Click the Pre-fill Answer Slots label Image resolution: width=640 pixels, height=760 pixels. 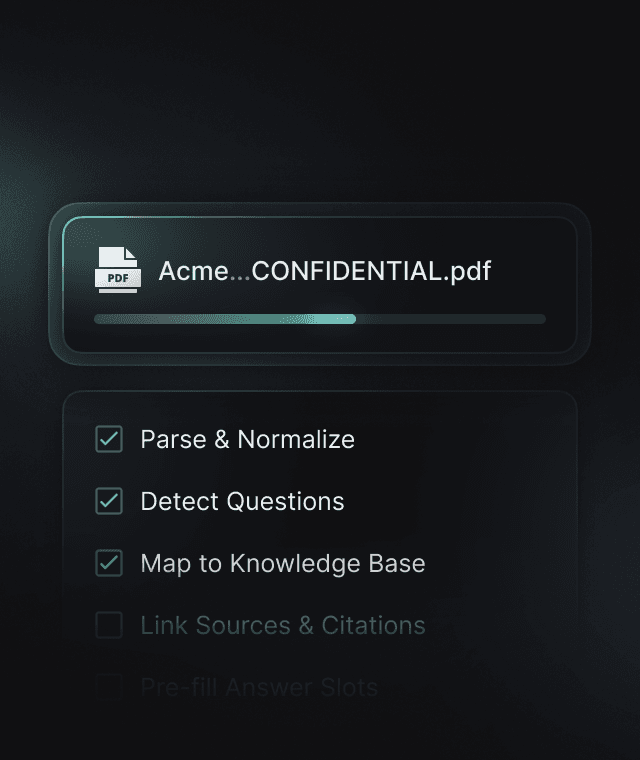coord(259,687)
